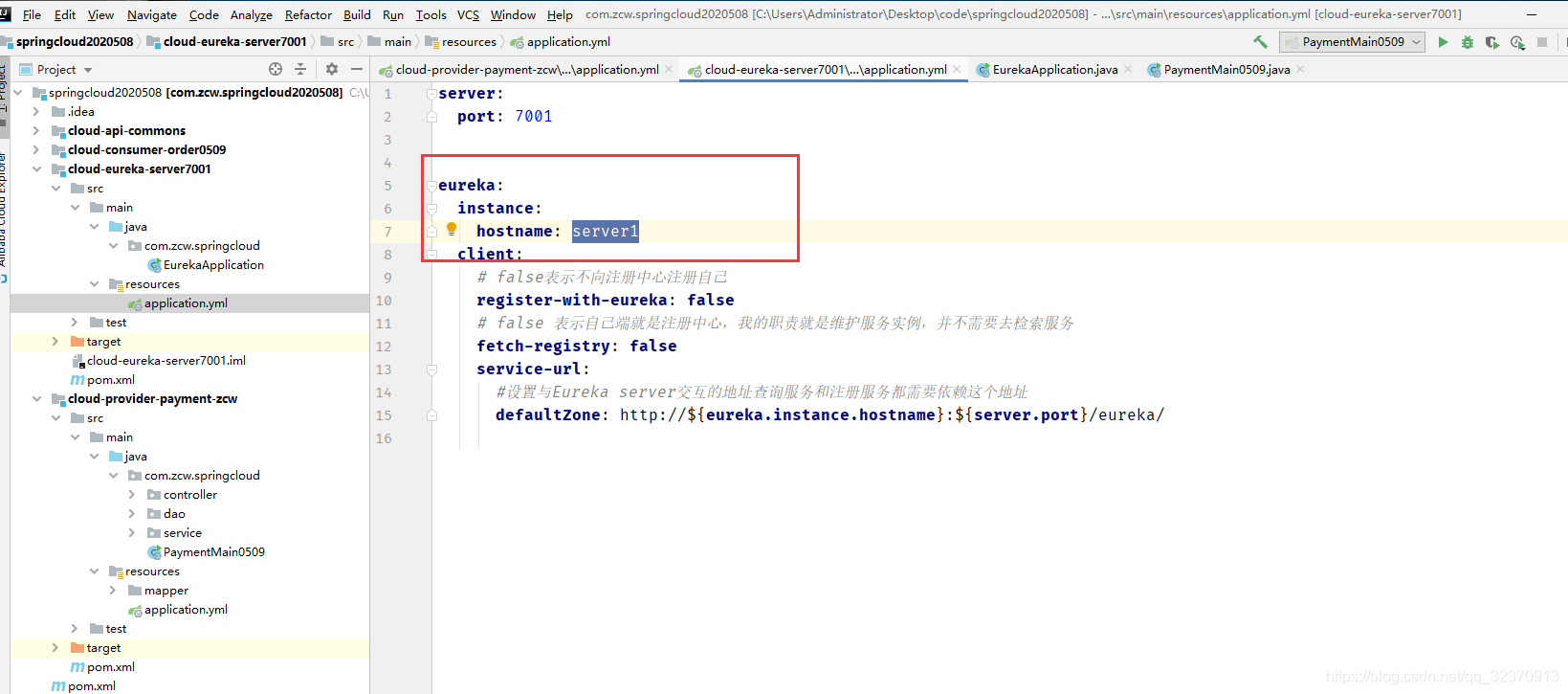The image size is (1568, 694).
Task: Hide the Project panel with minus icon
Action: tap(357, 69)
